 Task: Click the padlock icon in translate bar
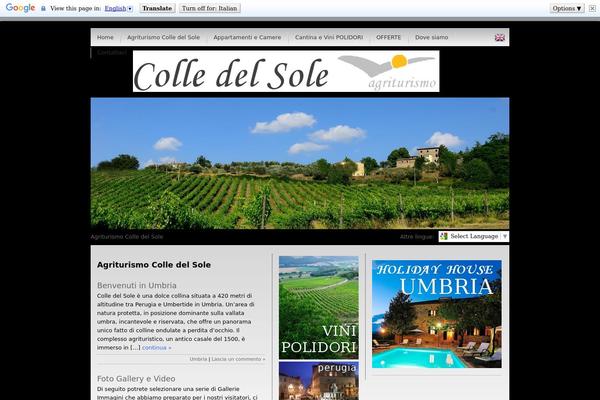click(43, 8)
